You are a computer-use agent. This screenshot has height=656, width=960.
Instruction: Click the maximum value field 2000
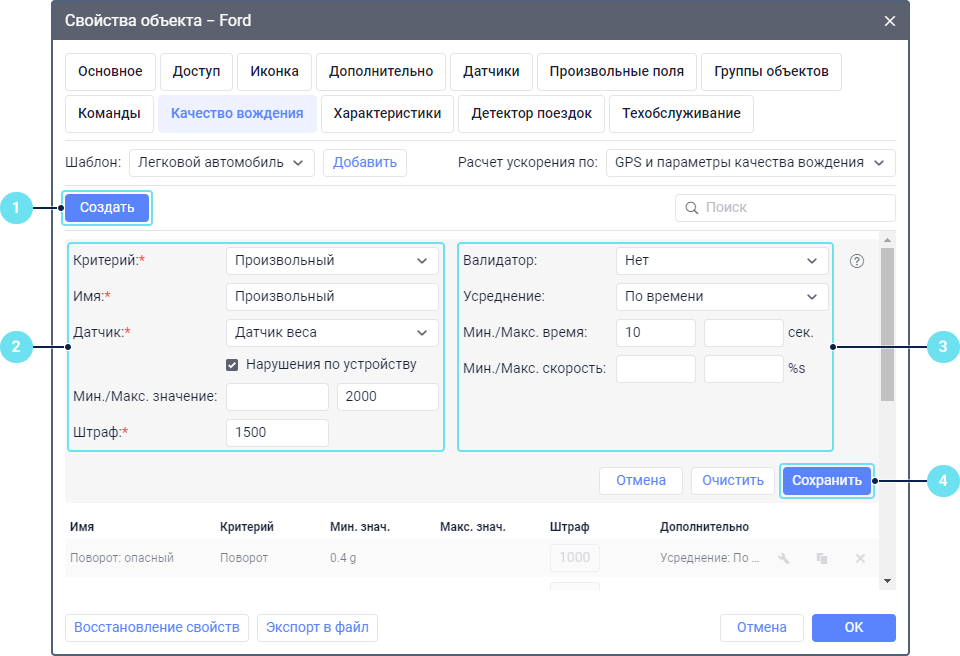388,397
